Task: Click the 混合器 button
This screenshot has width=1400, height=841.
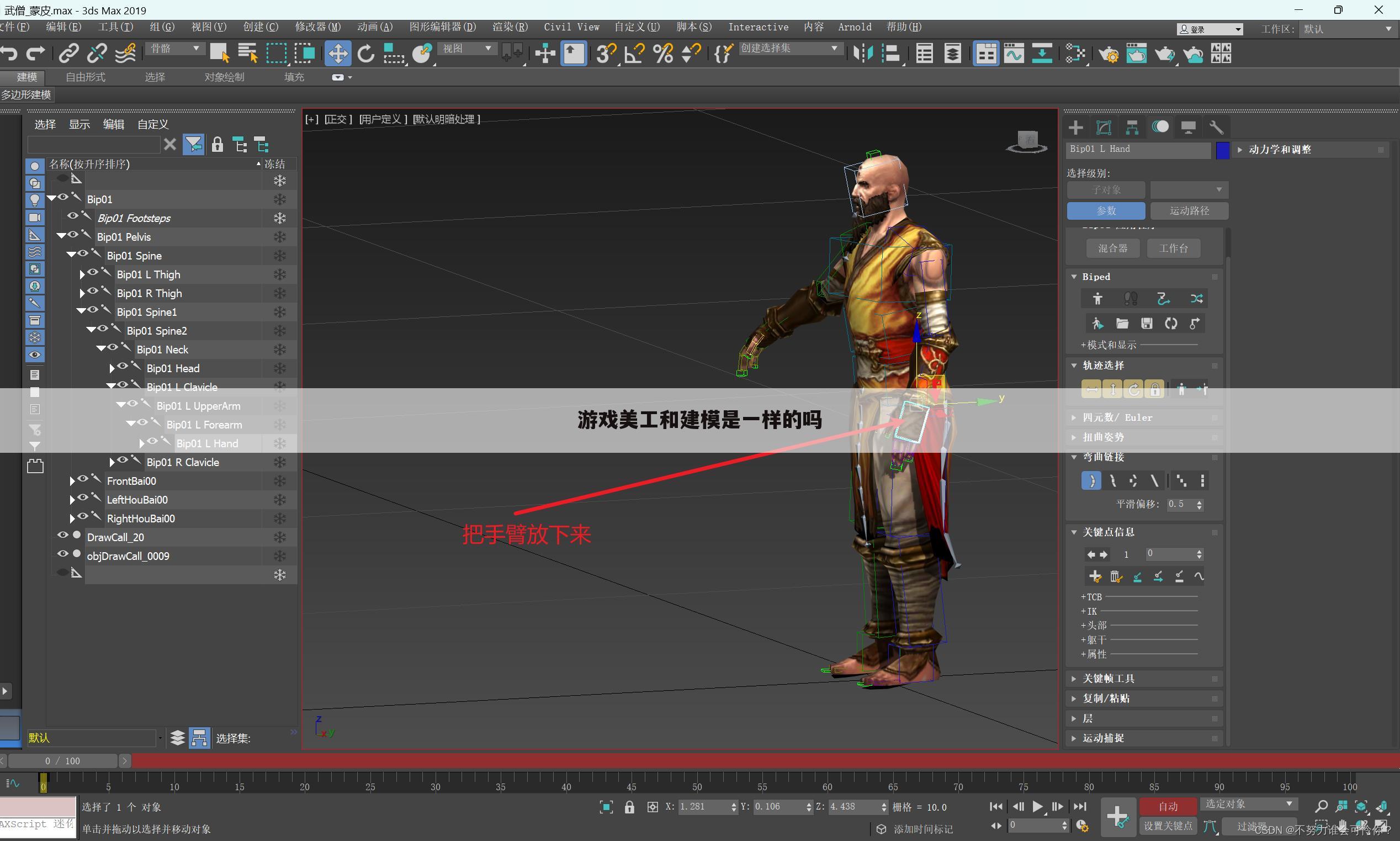Action: tap(1113, 248)
